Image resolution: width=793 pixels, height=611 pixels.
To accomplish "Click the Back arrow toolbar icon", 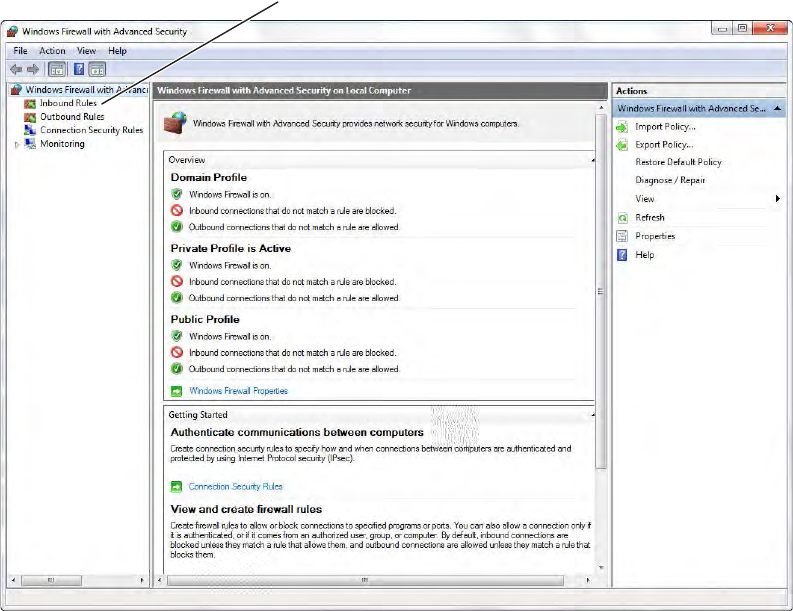I will (x=16, y=69).
